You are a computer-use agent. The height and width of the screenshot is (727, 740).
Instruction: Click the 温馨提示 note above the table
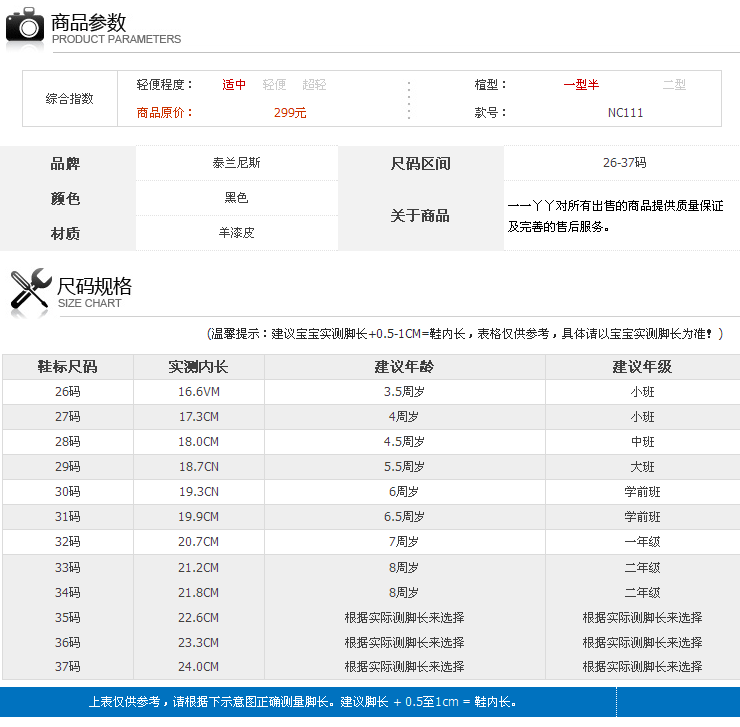(465, 334)
